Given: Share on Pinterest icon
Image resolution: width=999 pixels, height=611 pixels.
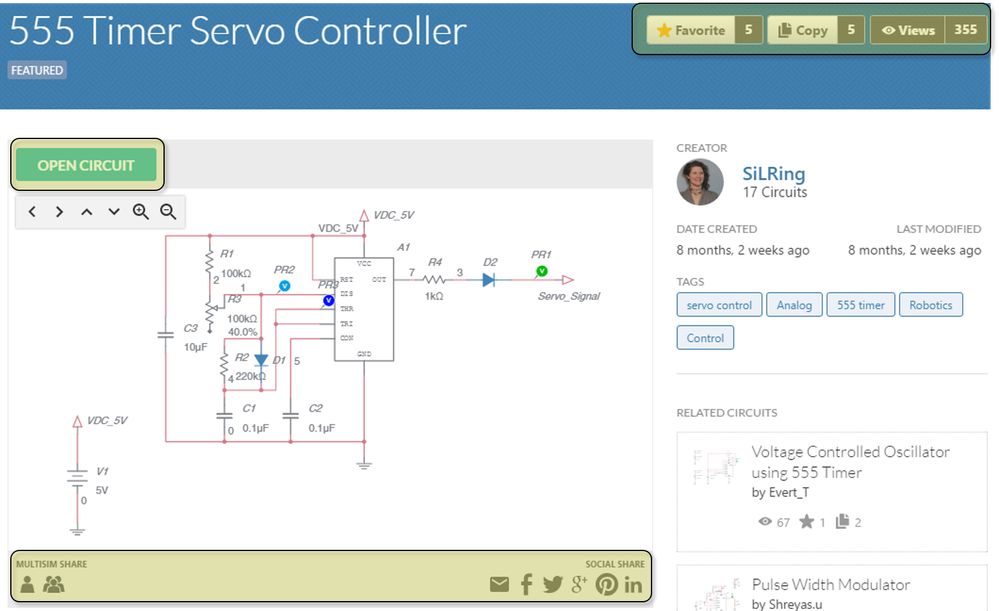Looking at the screenshot, I should (607, 584).
